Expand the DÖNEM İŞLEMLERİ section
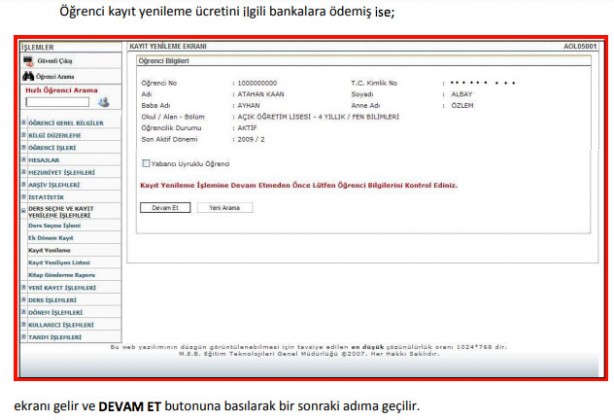 coord(23,312)
